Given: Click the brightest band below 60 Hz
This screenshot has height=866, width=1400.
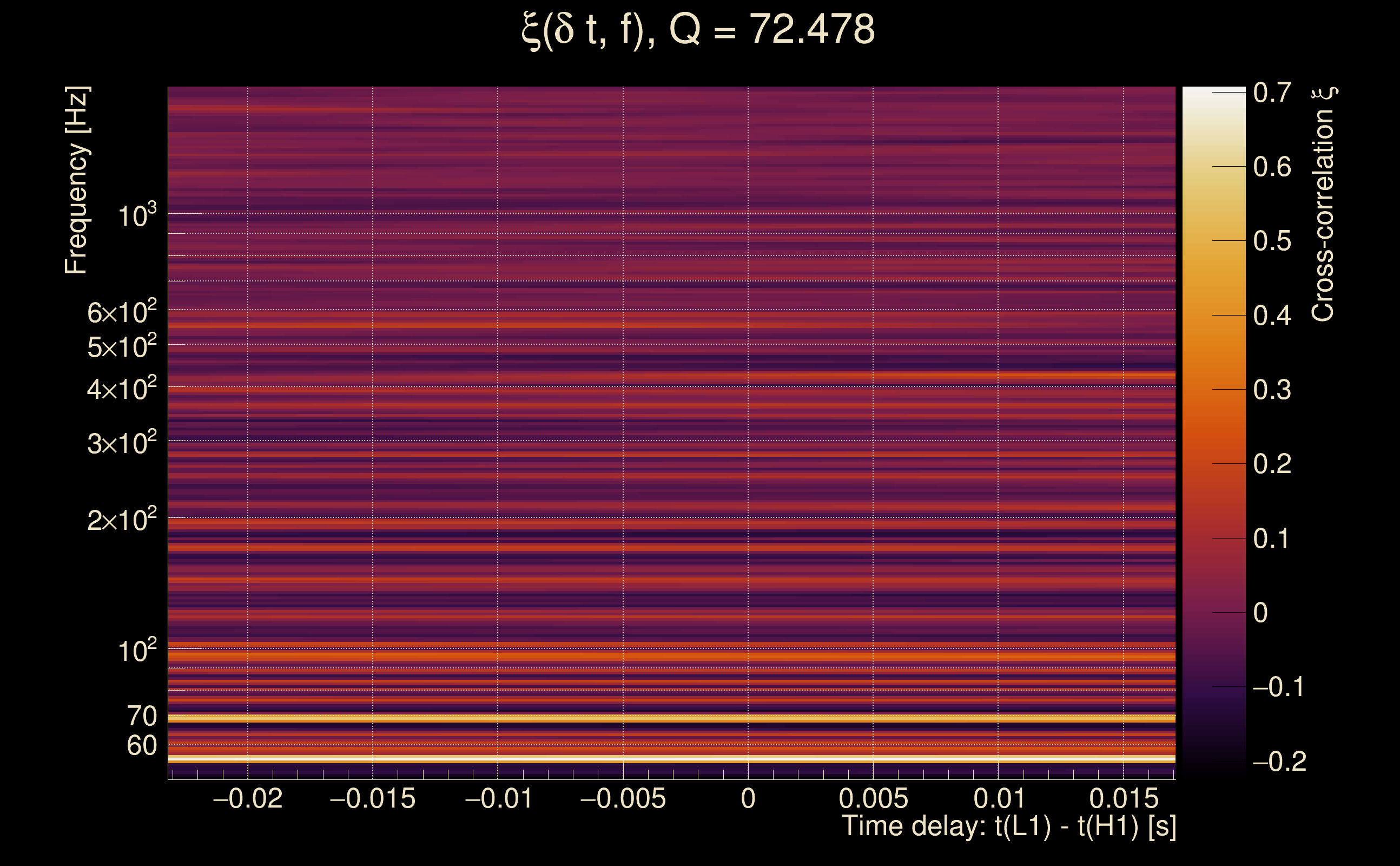Looking at the screenshot, I should tap(671, 758).
